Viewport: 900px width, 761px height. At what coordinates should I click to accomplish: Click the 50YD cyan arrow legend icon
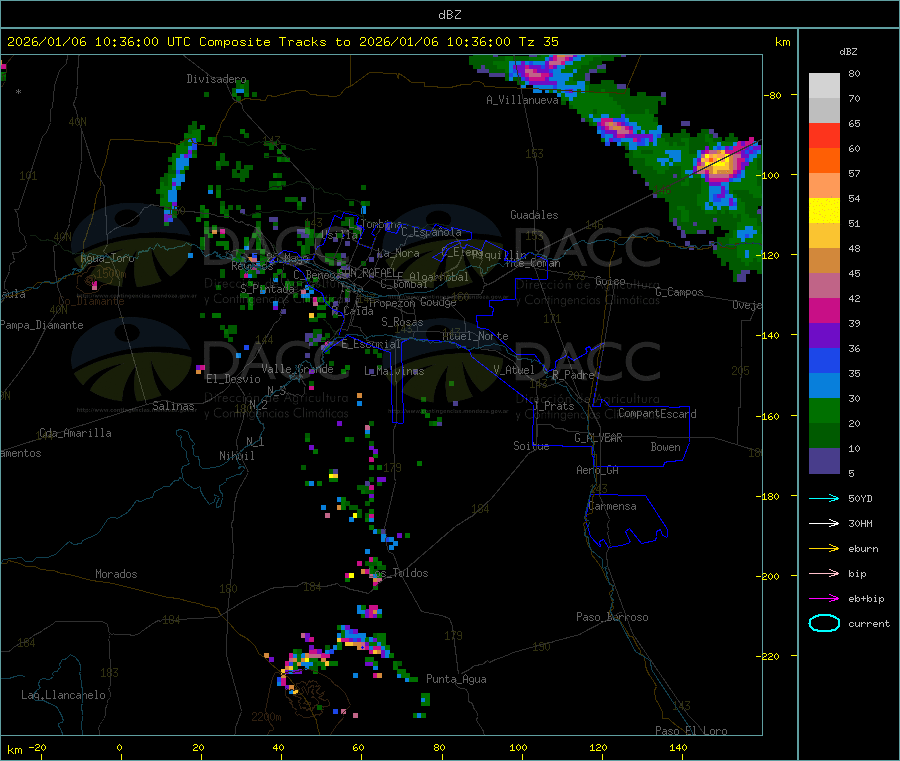point(824,498)
